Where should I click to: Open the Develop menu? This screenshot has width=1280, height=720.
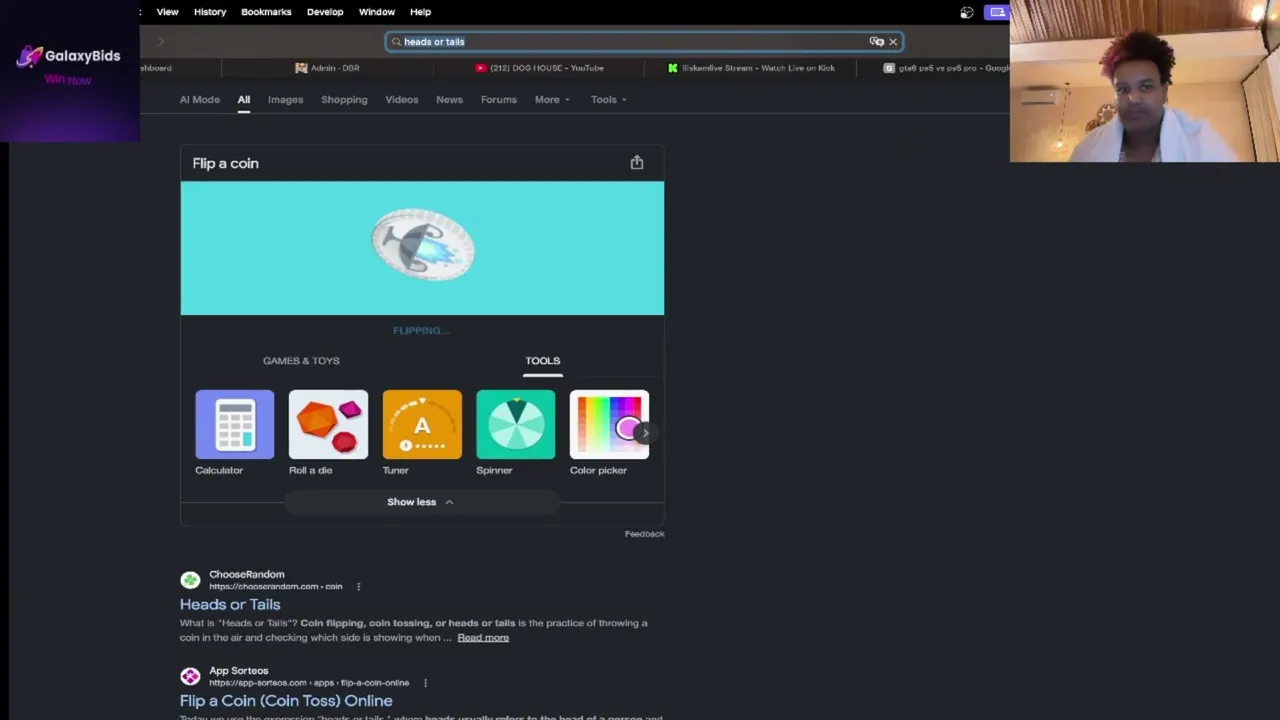click(325, 12)
